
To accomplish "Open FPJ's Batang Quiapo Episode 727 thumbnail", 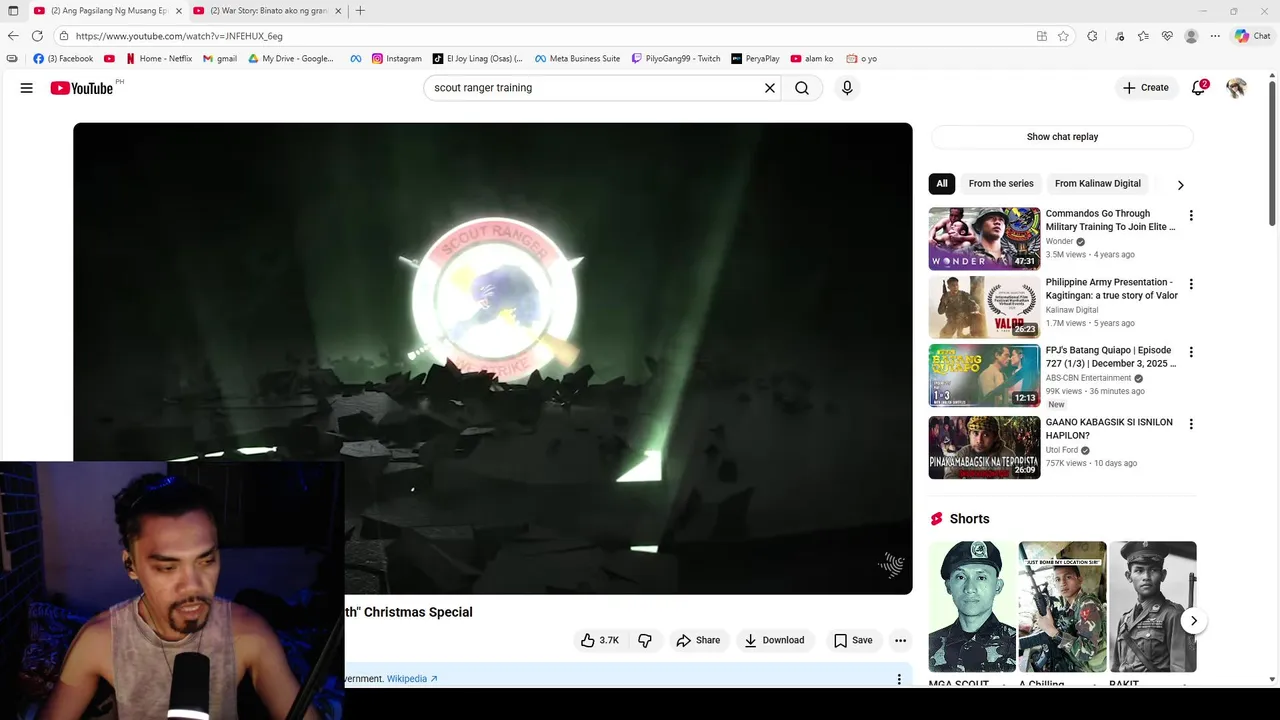I will pos(984,376).
